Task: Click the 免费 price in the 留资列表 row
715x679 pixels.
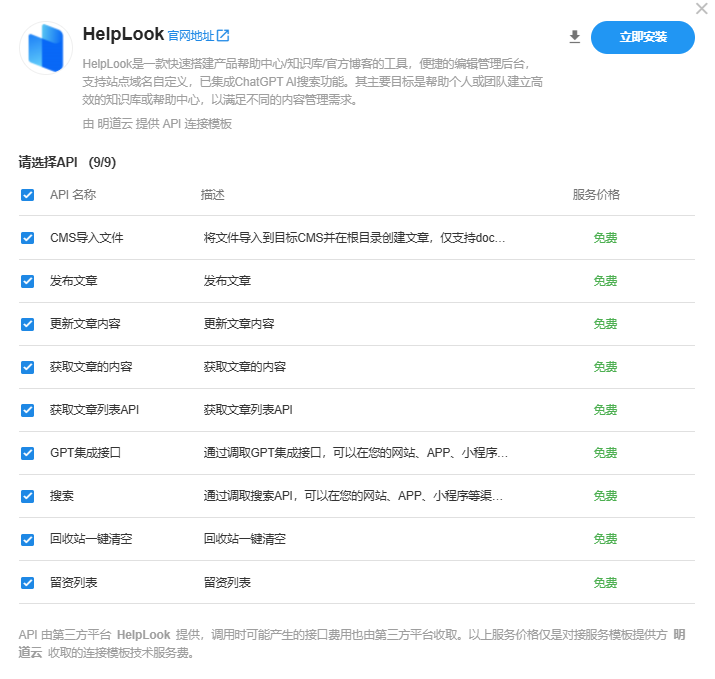Action: pyautogui.click(x=605, y=582)
